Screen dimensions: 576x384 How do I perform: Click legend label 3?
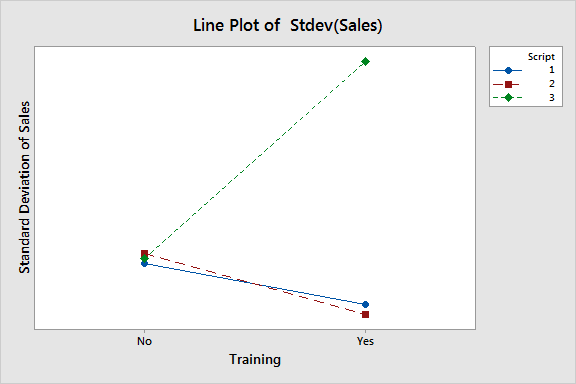[x=551, y=97]
